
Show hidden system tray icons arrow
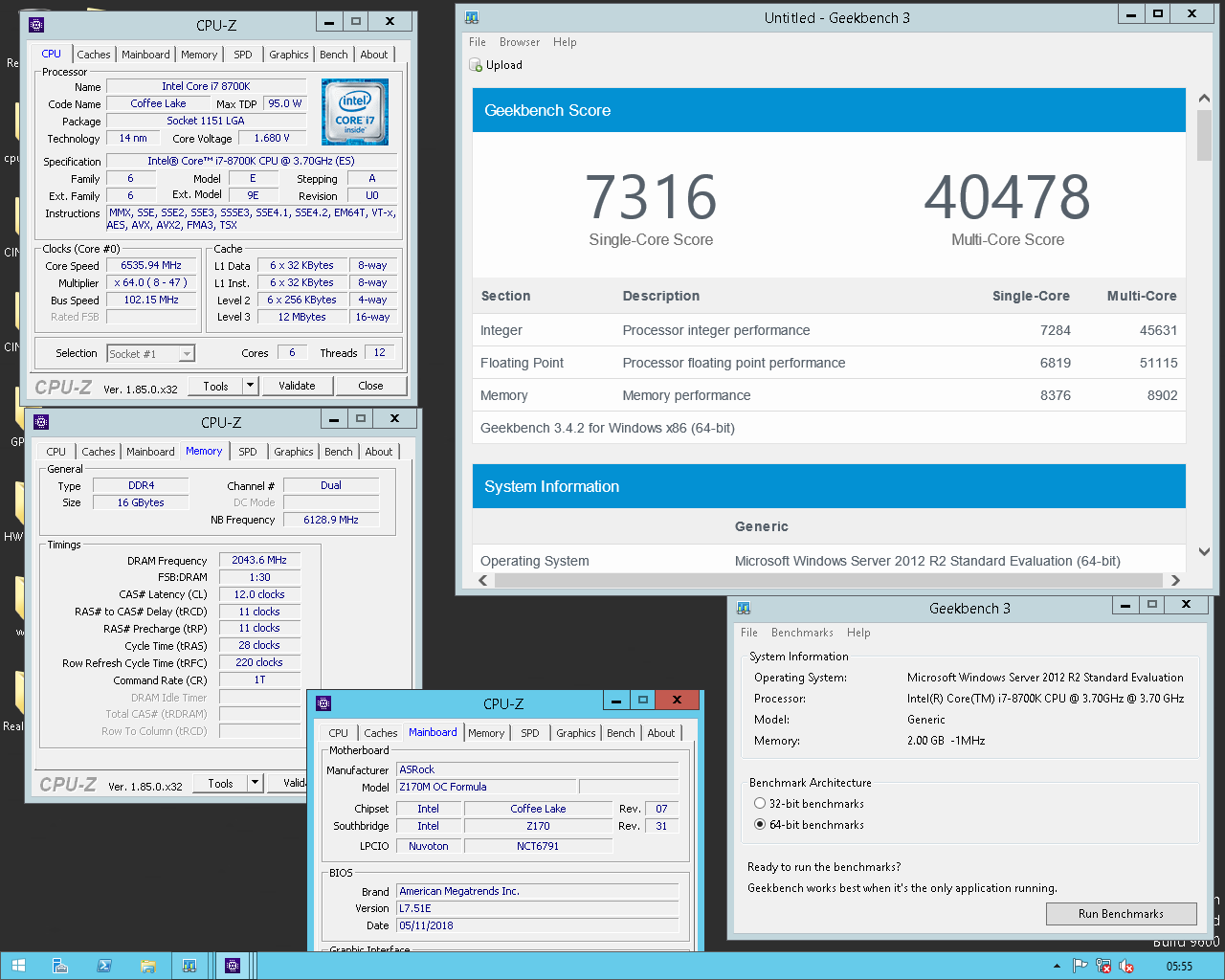pyautogui.click(x=1057, y=967)
